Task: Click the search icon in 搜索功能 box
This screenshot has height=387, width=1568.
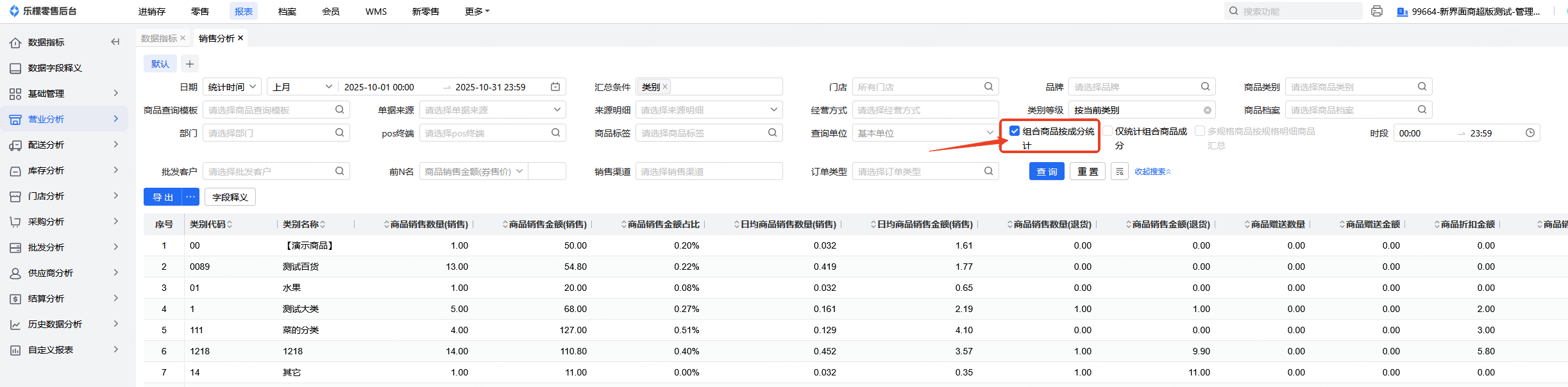Action: tap(1233, 11)
